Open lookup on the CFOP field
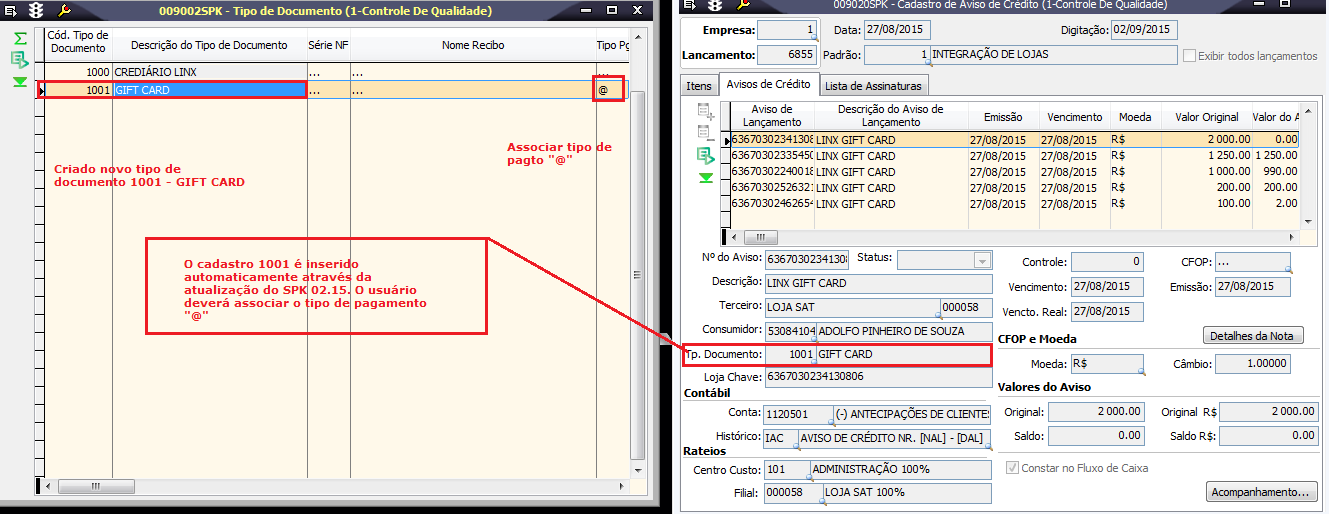Image resolution: width=1338 pixels, height=514 pixels. 1288,271
